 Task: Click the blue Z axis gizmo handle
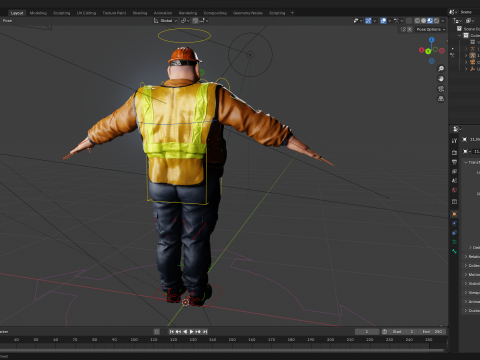click(x=432, y=40)
